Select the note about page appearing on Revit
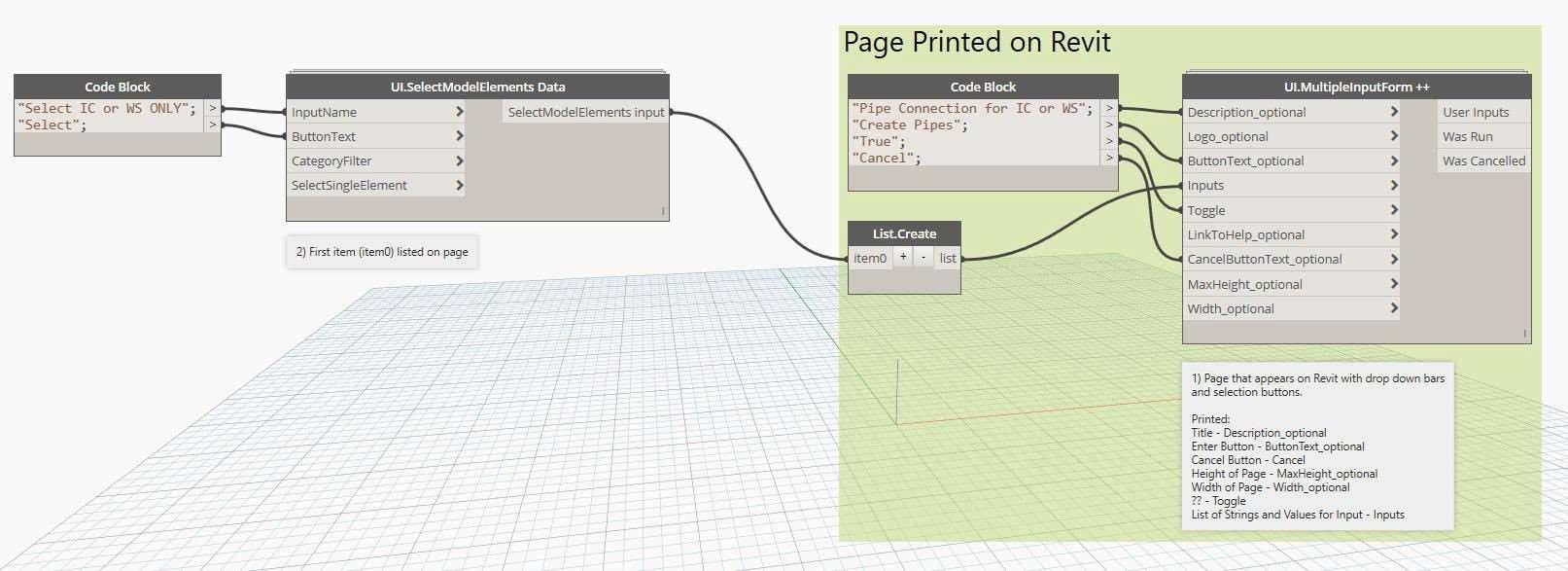The width and height of the screenshot is (1568, 571). (1318, 446)
